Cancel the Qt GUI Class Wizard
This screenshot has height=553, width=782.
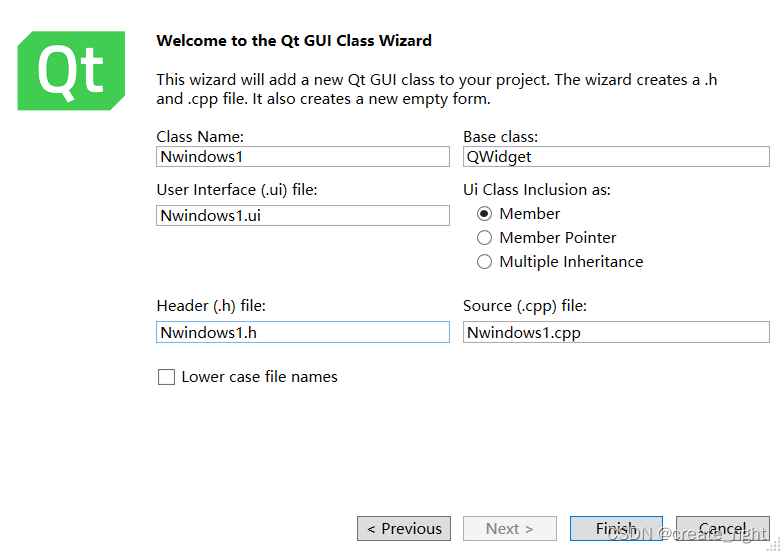pyautogui.click(x=723, y=529)
